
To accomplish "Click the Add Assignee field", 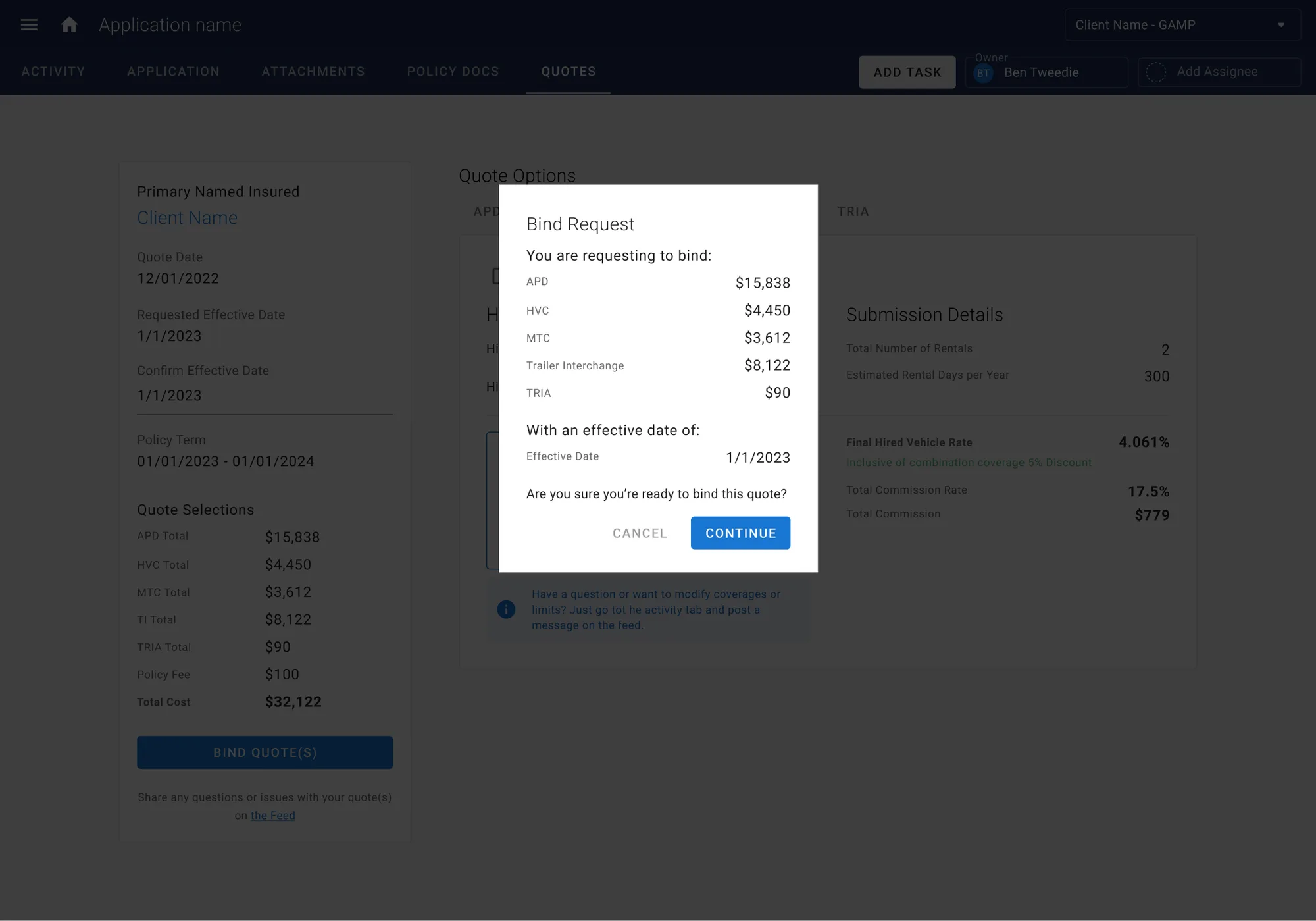I will pos(1219,72).
